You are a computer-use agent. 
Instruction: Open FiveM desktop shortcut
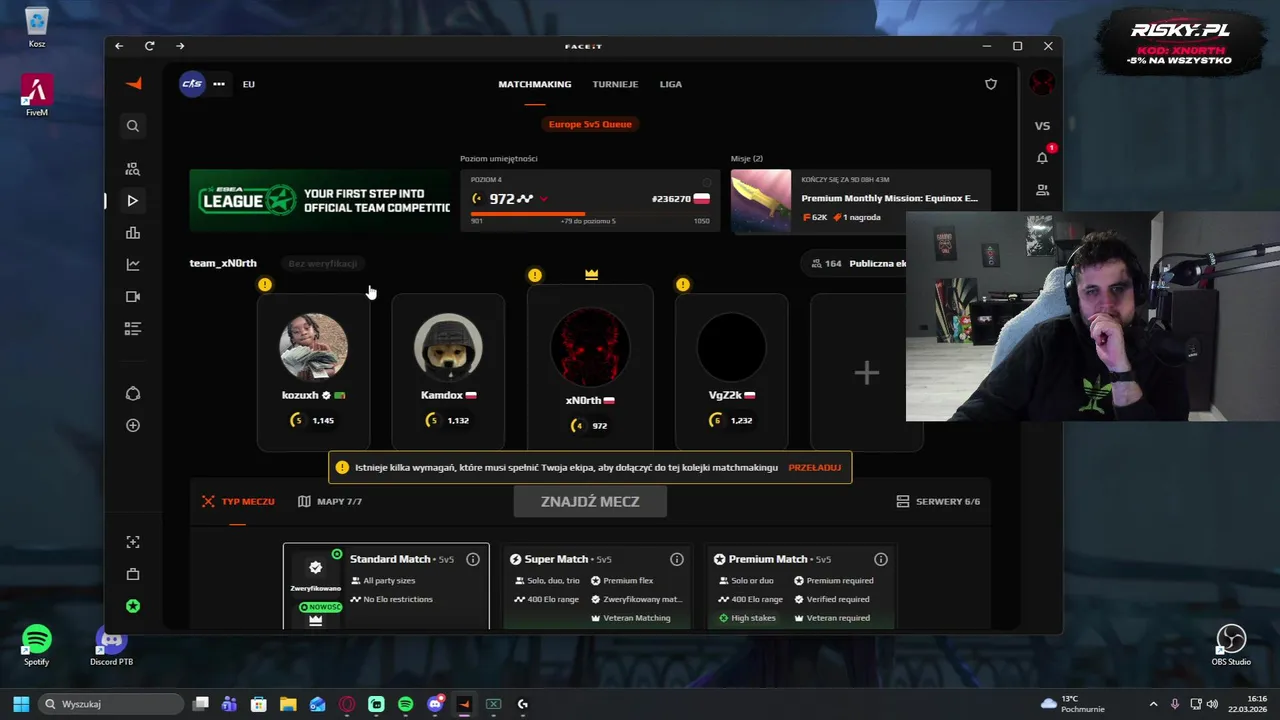click(37, 96)
